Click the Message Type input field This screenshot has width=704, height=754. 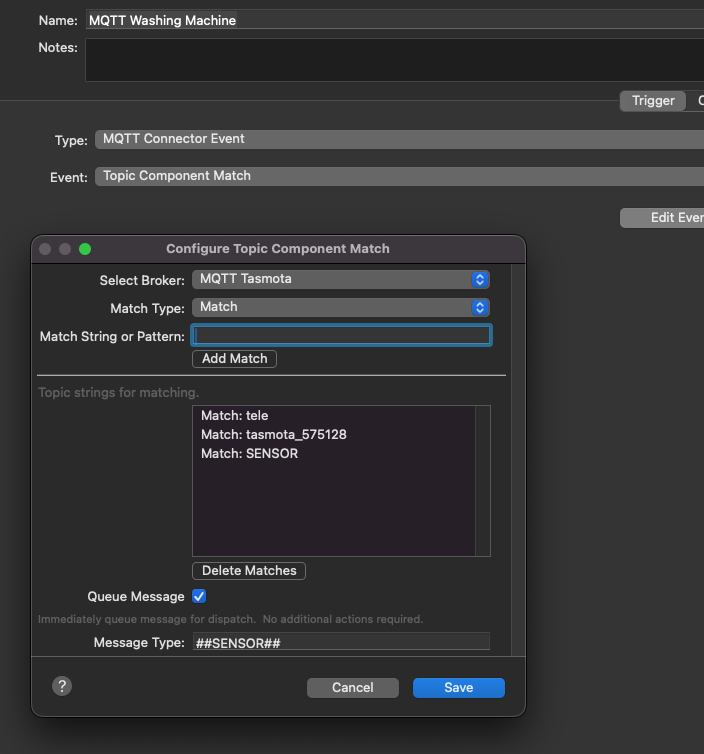pyautogui.click(x=341, y=642)
